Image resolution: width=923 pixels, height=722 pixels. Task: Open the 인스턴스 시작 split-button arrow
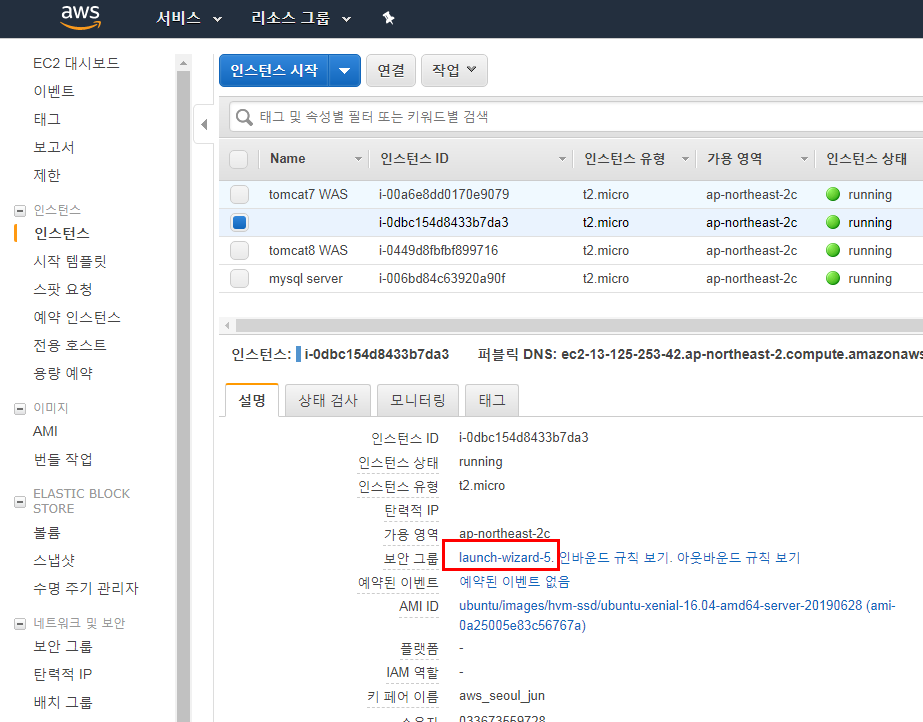pos(344,71)
